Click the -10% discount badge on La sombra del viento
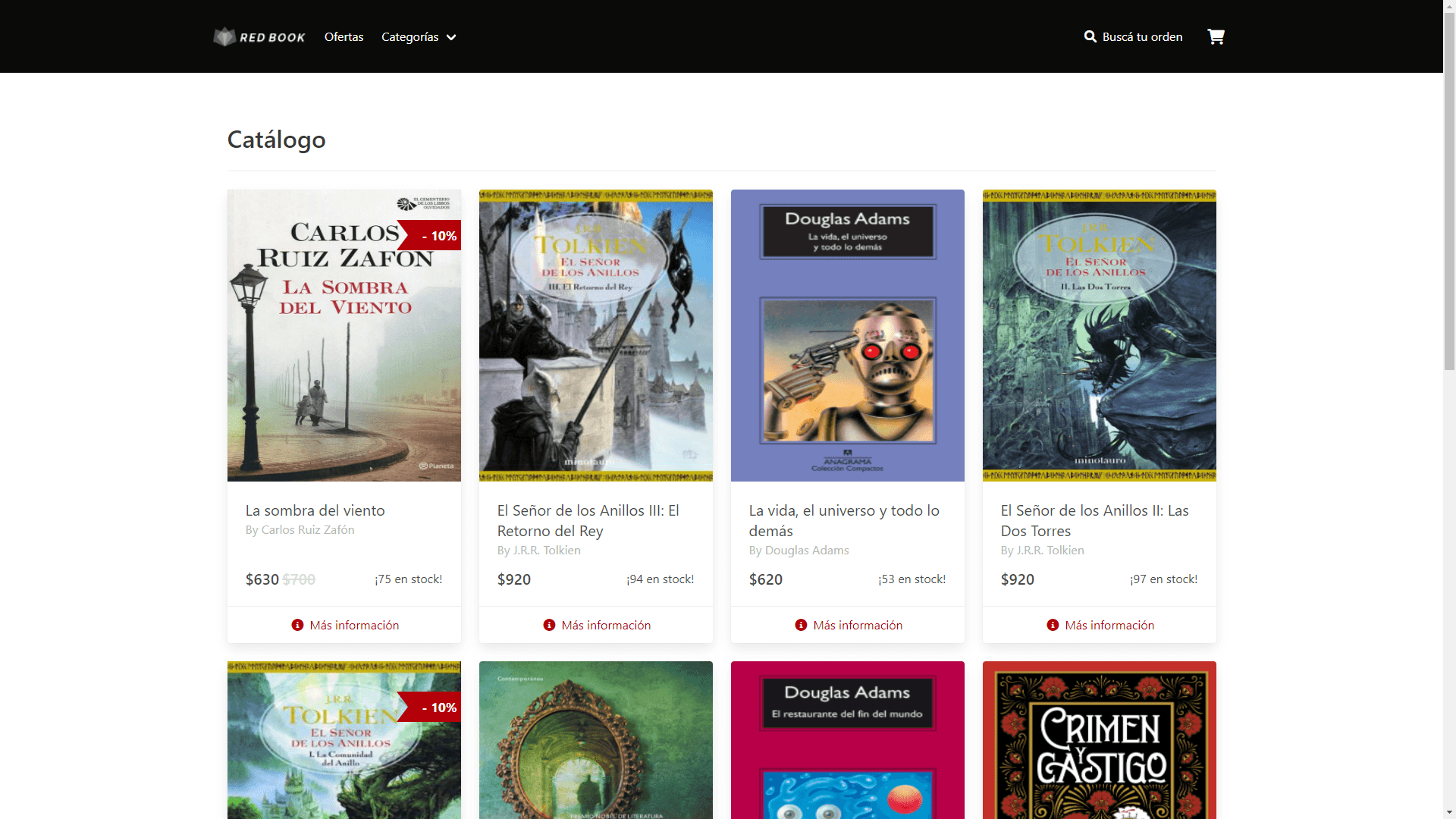 429,235
